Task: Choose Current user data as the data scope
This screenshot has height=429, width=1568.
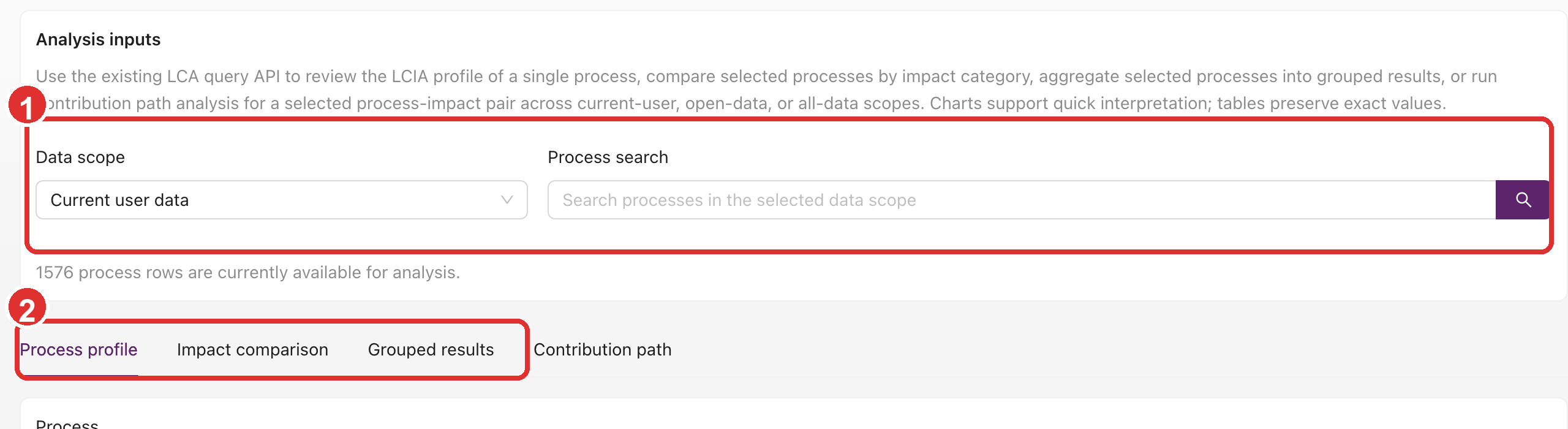Action: tap(282, 200)
